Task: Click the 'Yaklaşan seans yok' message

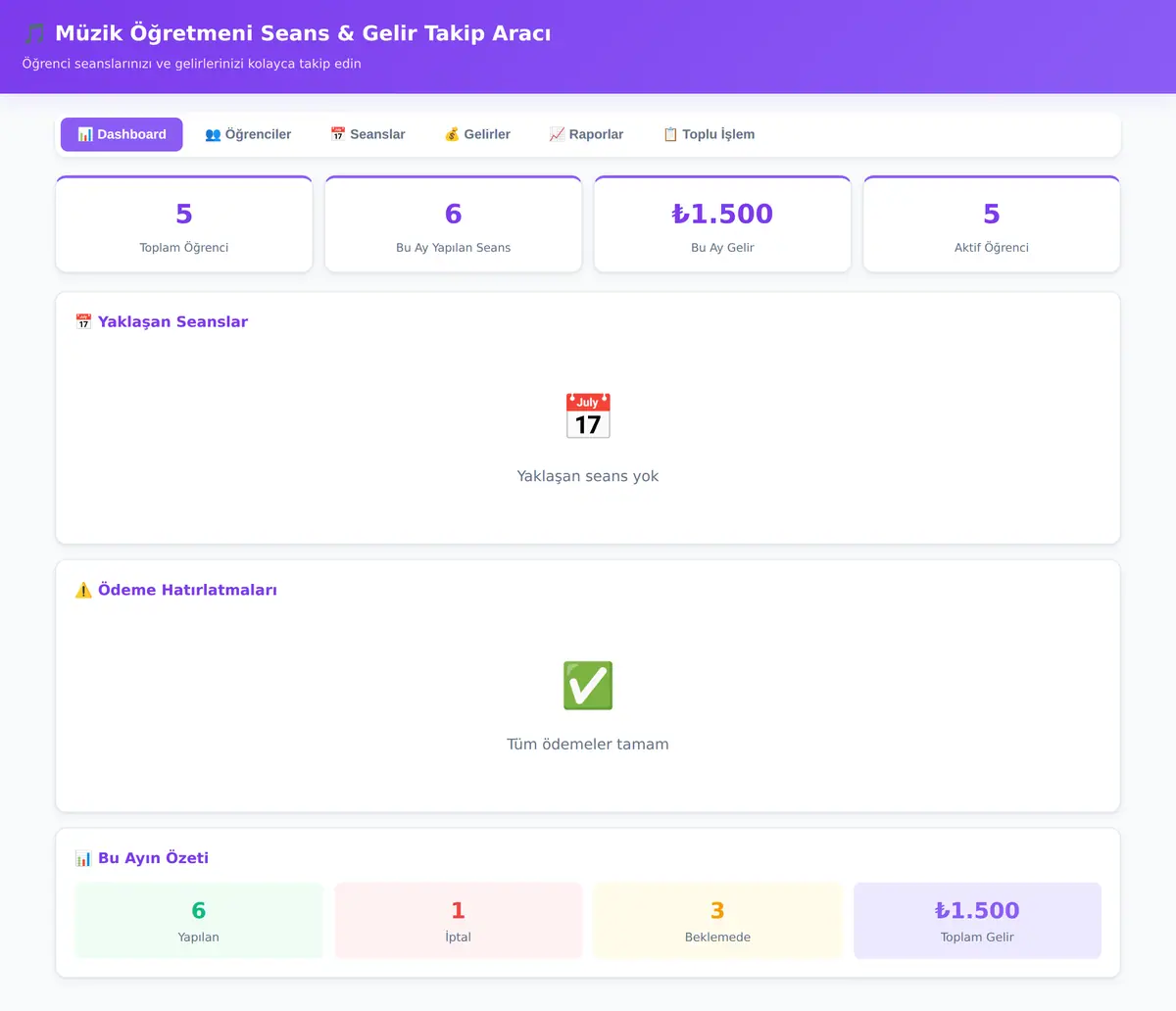Action: 588,476
